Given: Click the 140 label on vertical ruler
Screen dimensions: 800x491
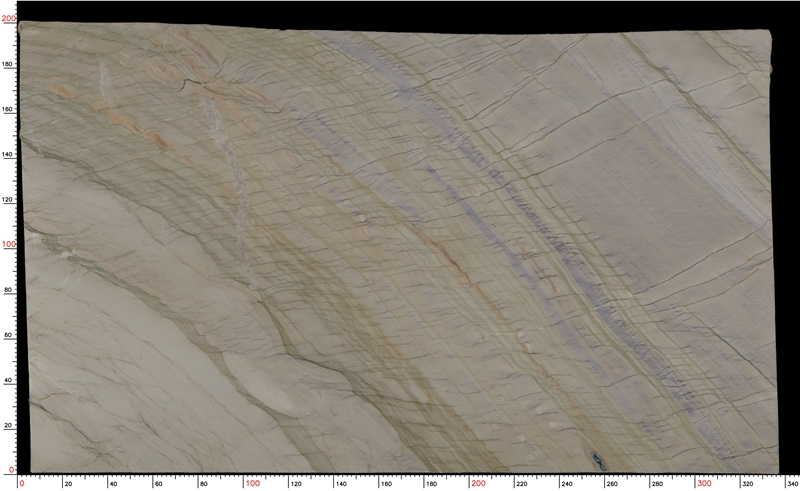Looking at the screenshot, I should click(9, 154).
